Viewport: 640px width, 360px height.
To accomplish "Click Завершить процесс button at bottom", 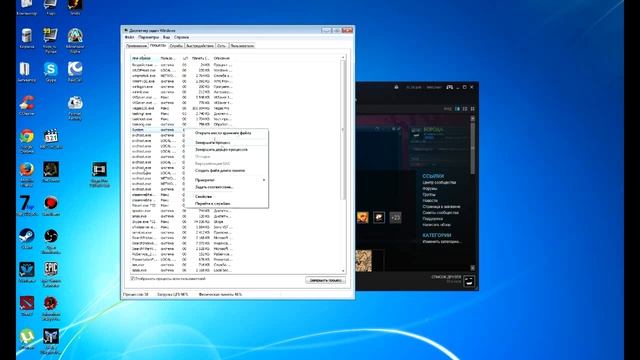I will (x=325, y=280).
